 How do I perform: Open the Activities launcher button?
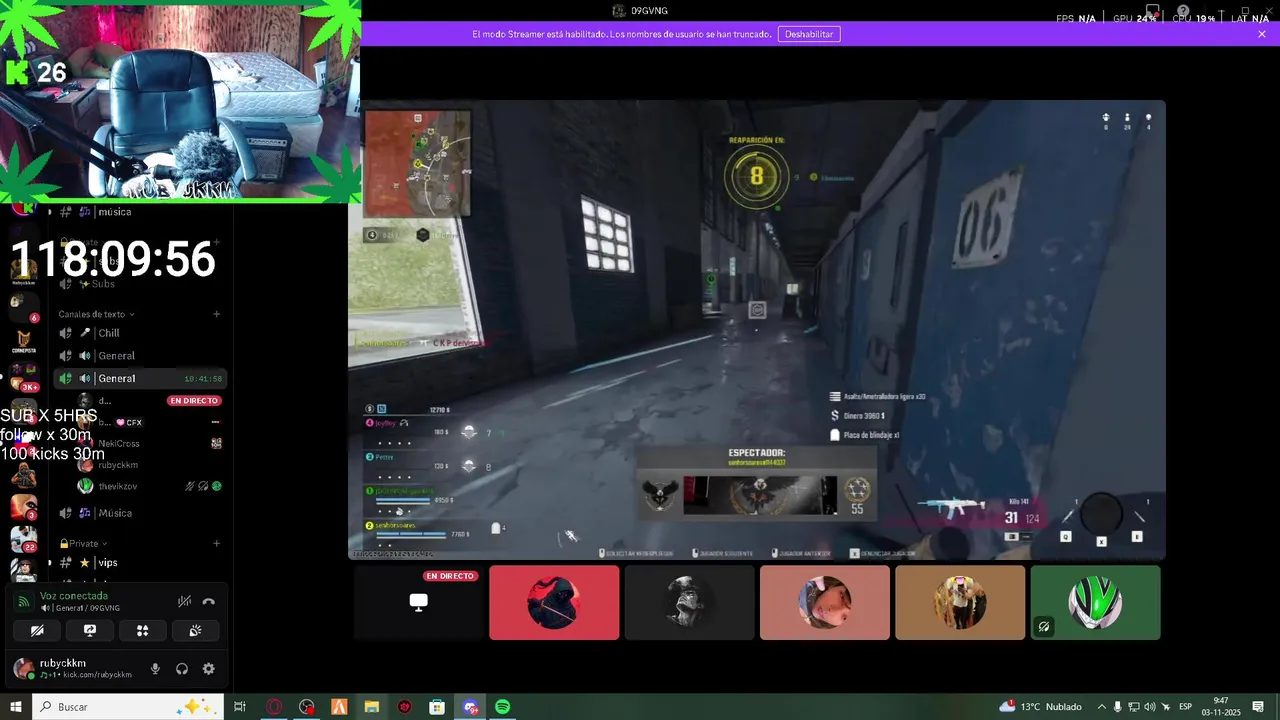coord(142,631)
